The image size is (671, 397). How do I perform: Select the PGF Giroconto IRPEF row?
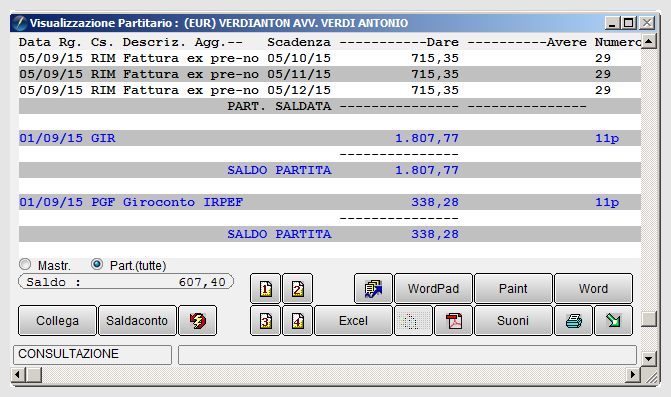tap(330, 202)
